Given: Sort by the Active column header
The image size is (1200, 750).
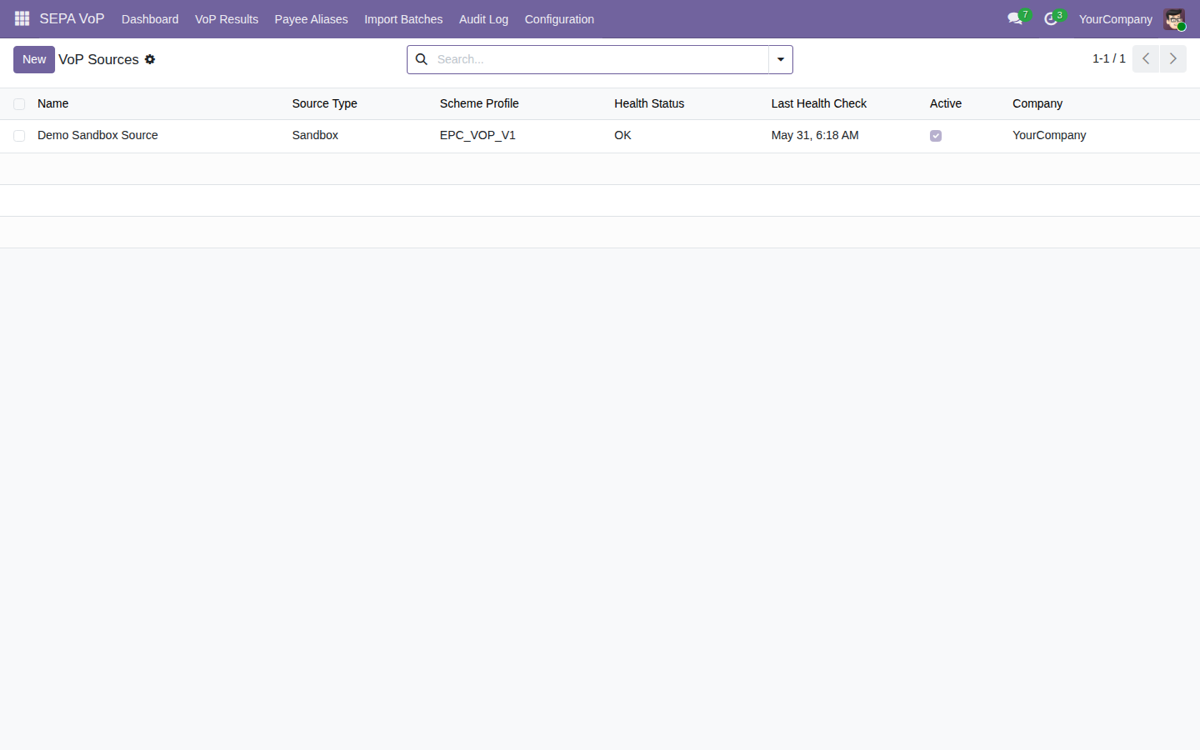Looking at the screenshot, I should tap(946, 104).
